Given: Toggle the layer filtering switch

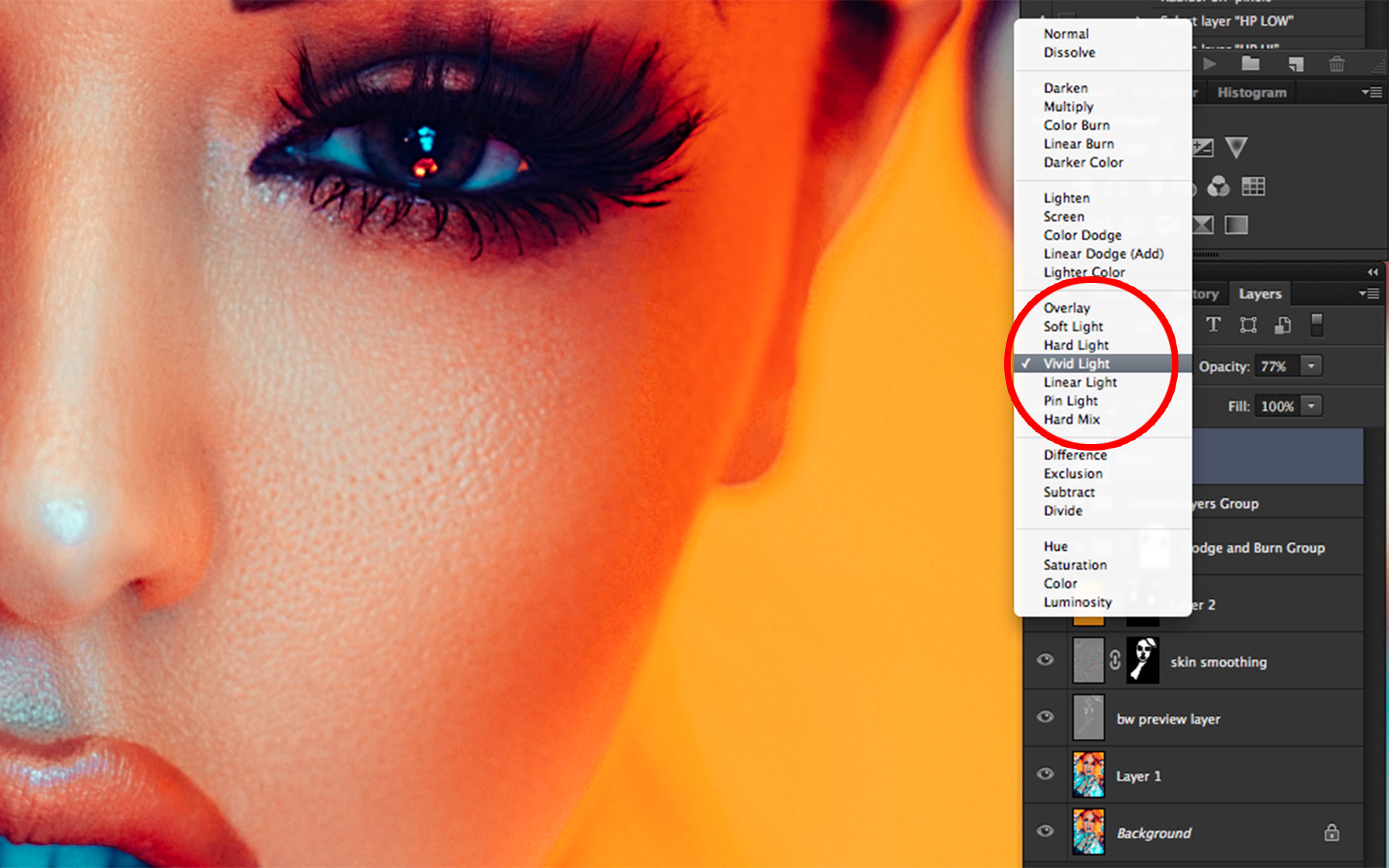Looking at the screenshot, I should tap(1317, 325).
